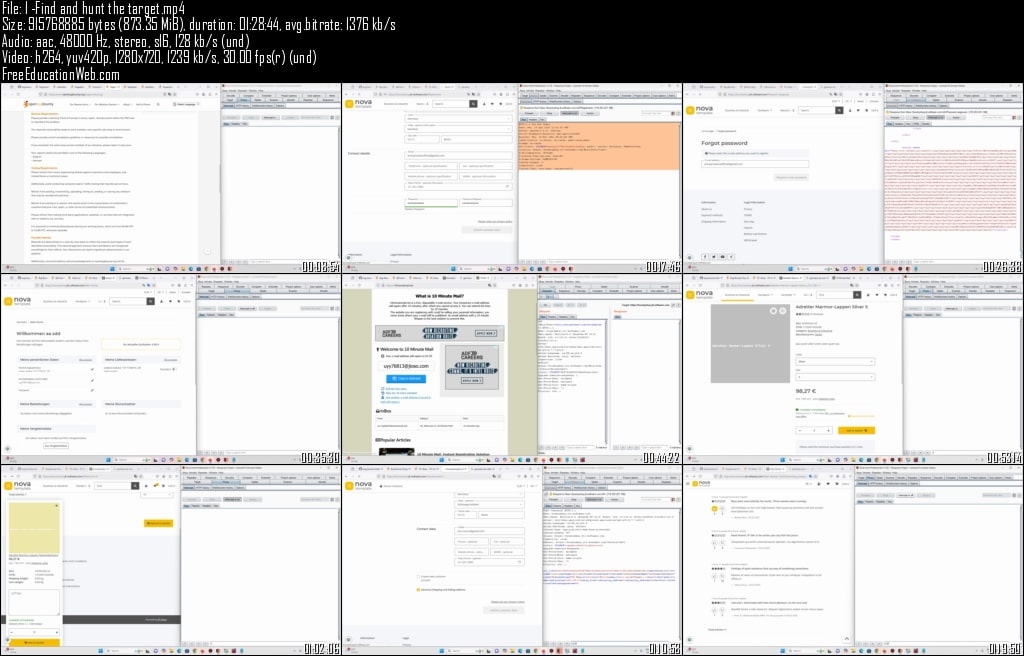Click the yellow reviewer avatar icon at 01:19:50

[714, 508]
